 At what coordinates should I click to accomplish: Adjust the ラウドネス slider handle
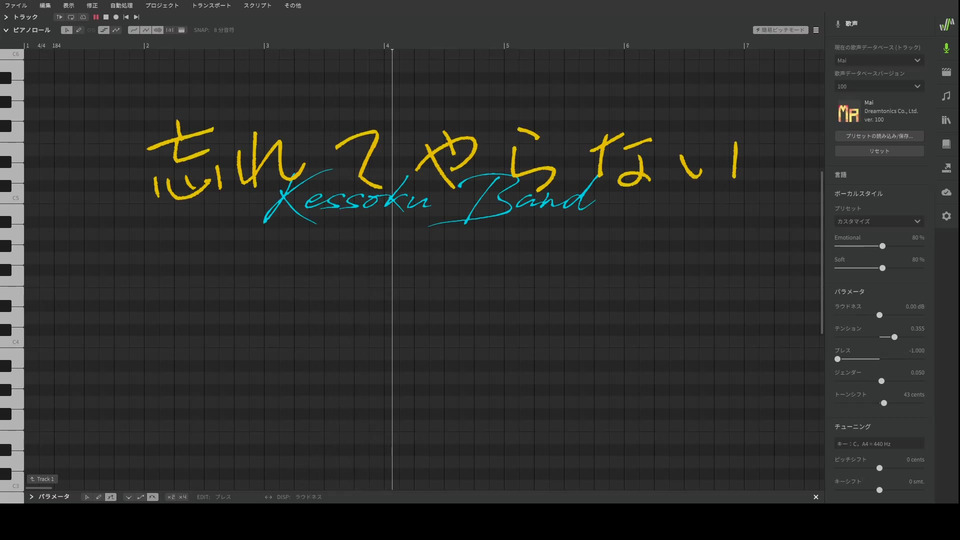pyautogui.click(x=879, y=315)
